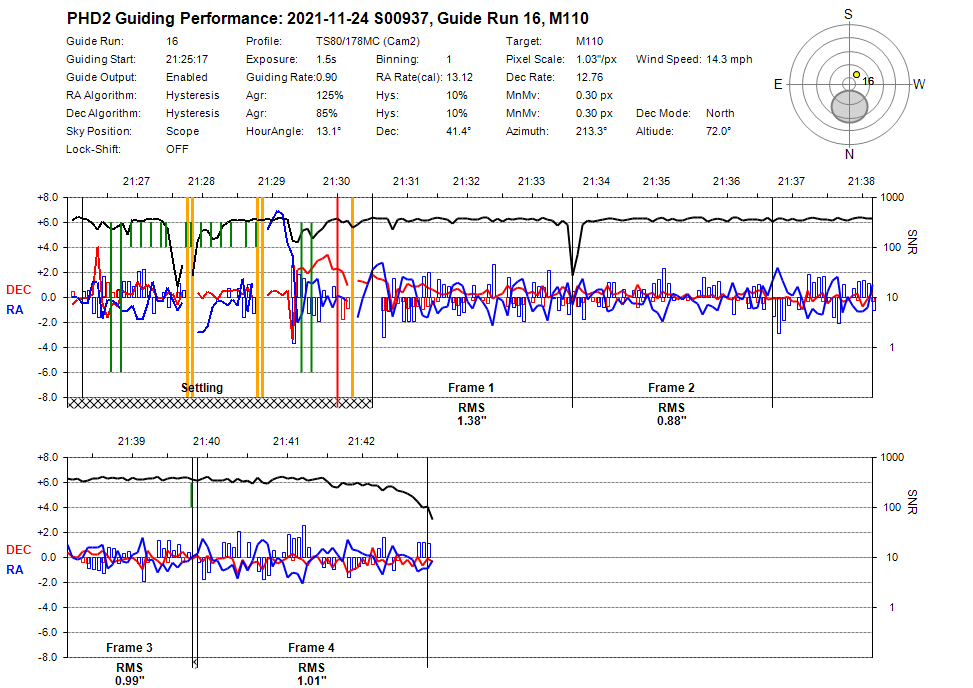Click 'Hysteresis' in the RA Algorithm row
Image resolution: width=973 pixels, height=688 pixels.
click(192, 96)
